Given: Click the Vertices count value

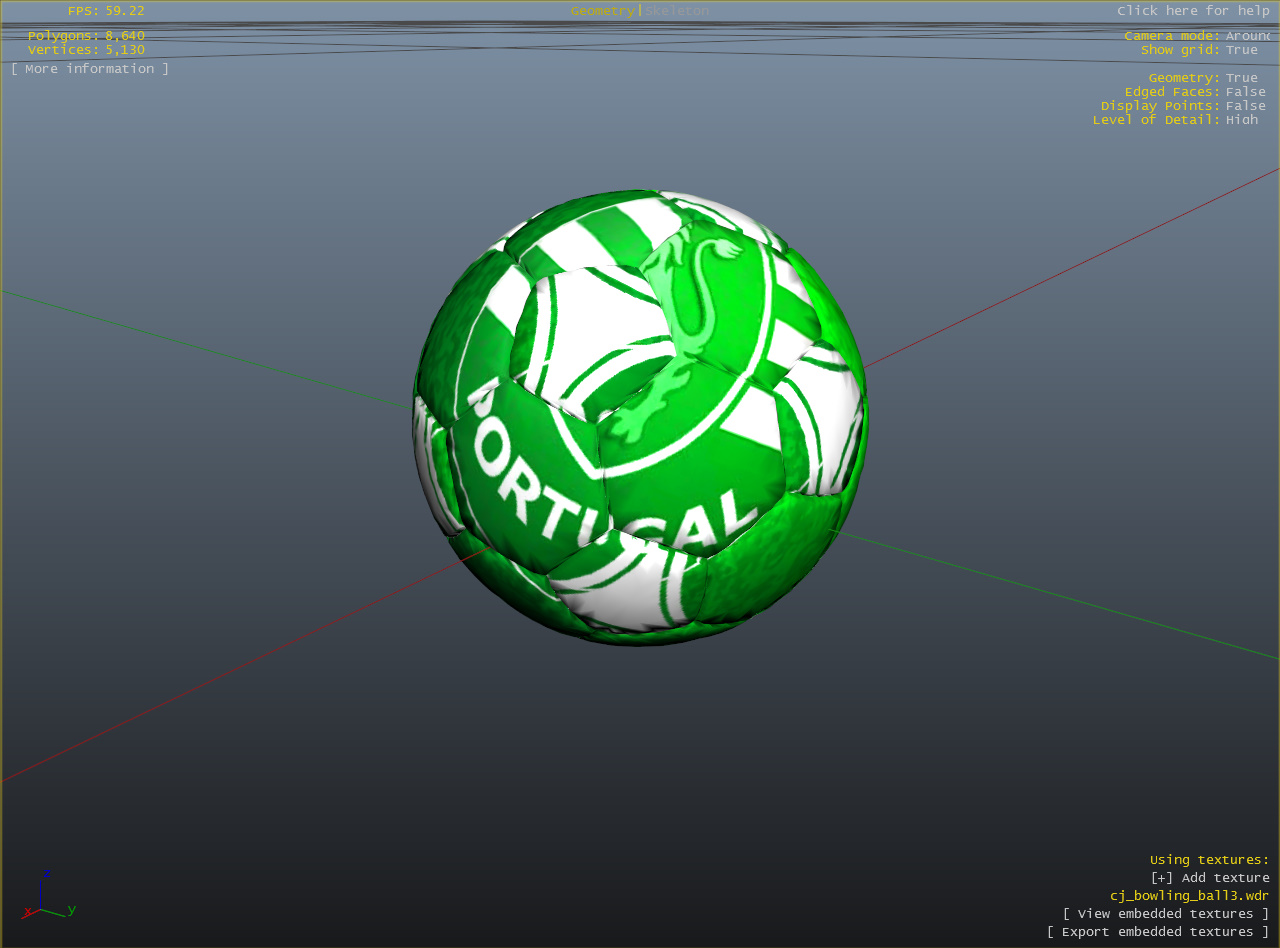Looking at the screenshot, I should tap(125, 50).
